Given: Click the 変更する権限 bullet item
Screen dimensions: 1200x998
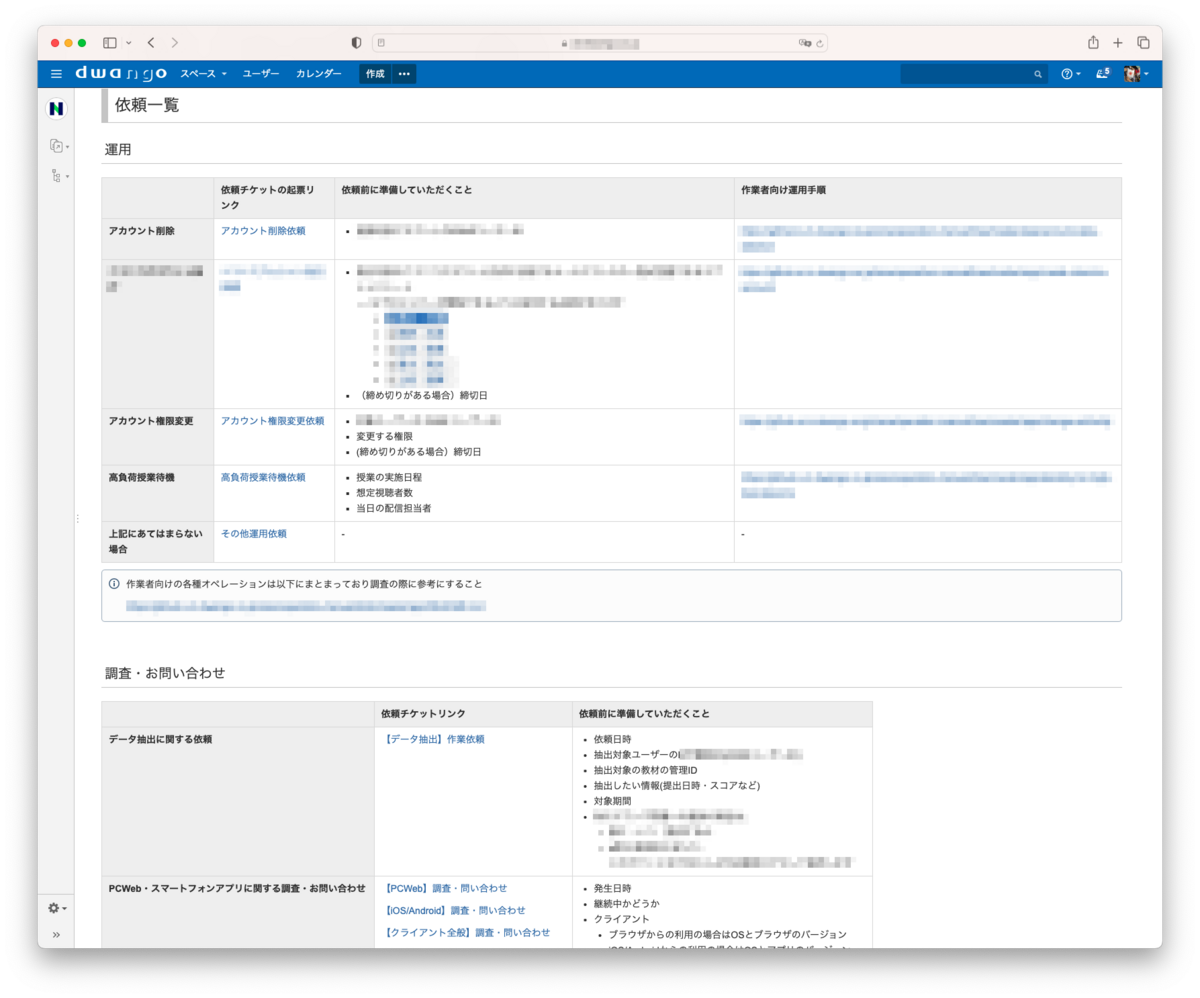Looking at the screenshot, I should 385,437.
